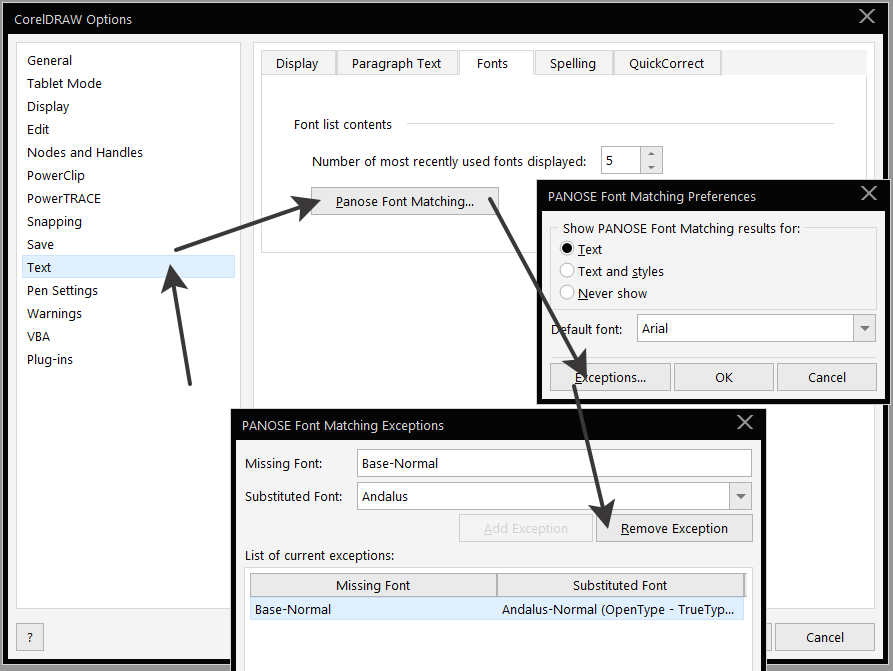893x671 pixels.
Task: Expand the Substituted Font dropdown arrow
Action: click(740, 496)
